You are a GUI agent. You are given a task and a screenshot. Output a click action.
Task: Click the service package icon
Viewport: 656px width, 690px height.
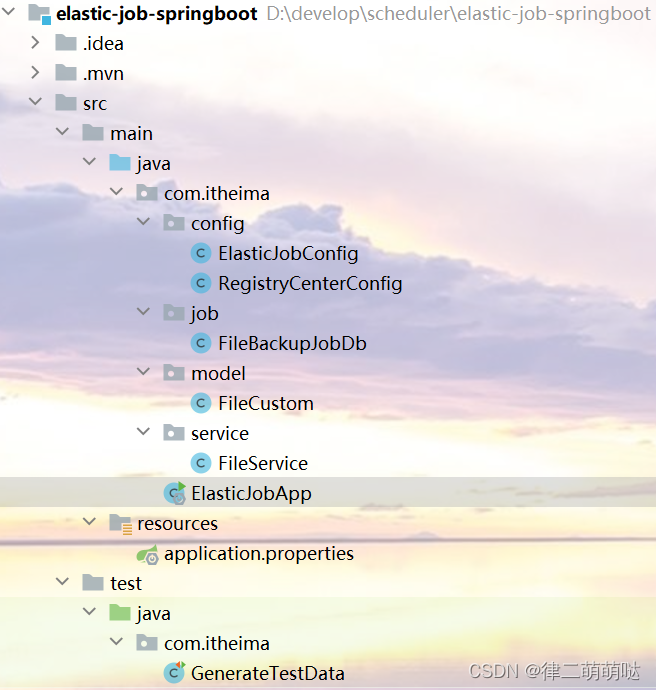174,433
